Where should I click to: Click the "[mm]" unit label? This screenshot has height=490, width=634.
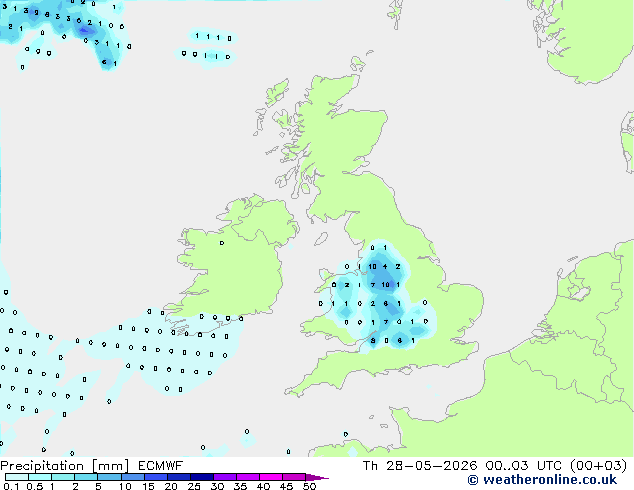(x=110, y=466)
